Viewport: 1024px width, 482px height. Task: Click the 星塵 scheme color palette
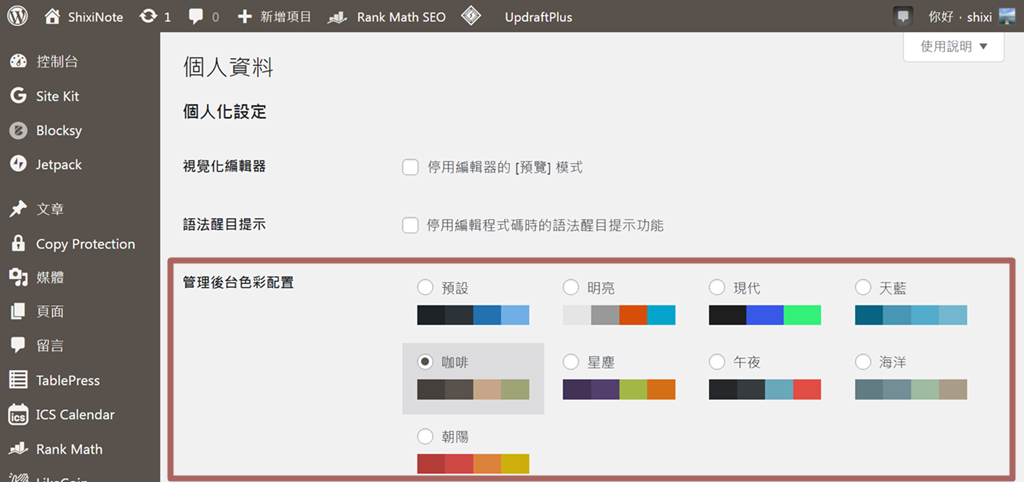pos(619,389)
